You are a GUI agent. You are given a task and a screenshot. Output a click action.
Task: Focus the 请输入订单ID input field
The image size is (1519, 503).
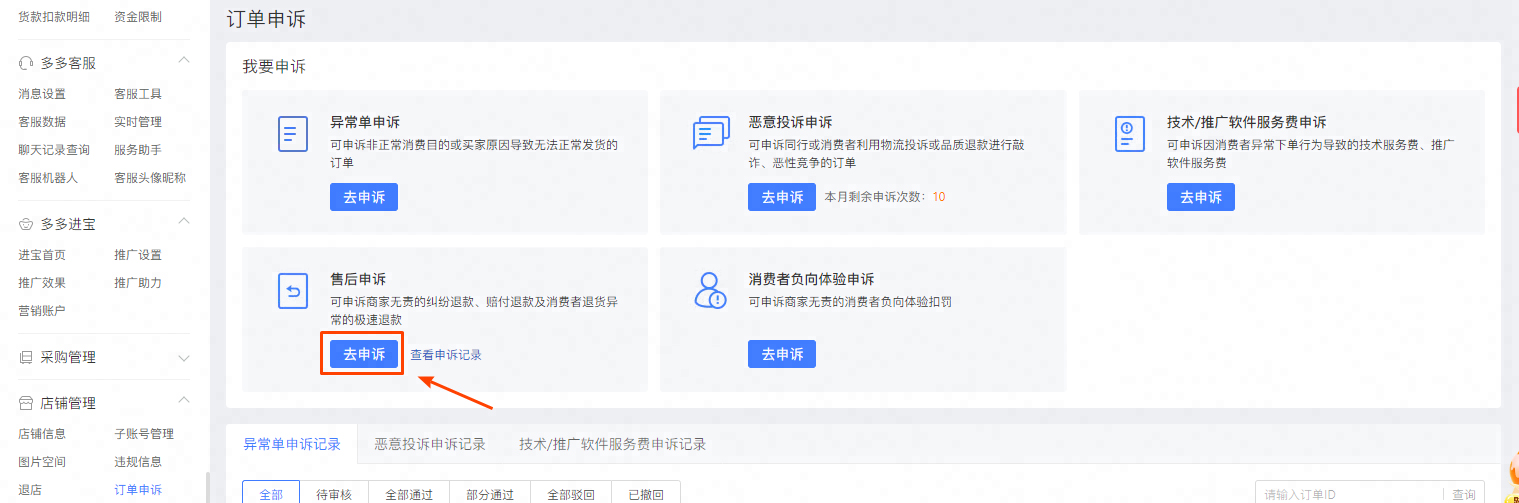point(1350,494)
